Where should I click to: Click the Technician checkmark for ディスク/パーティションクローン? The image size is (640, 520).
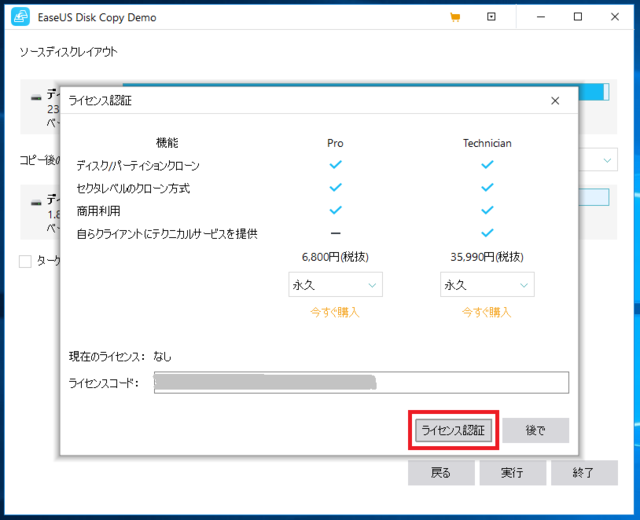(x=487, y=164)
